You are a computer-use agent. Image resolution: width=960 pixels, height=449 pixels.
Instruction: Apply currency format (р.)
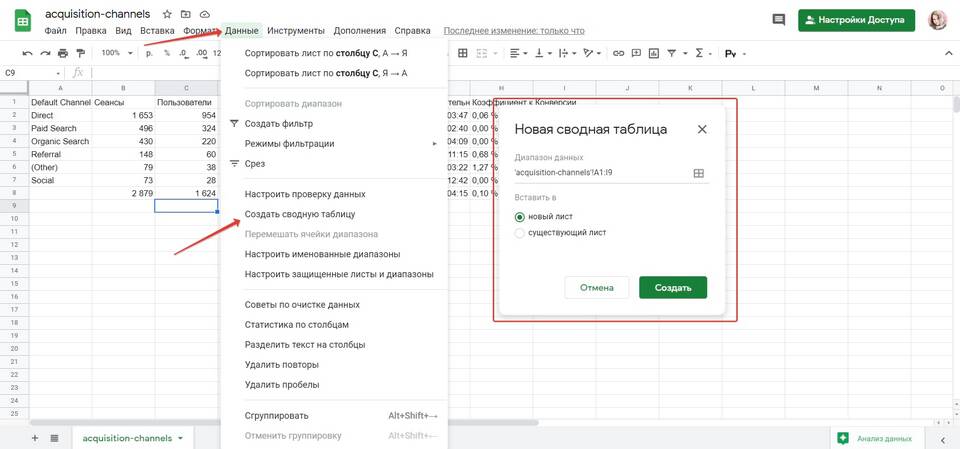[x=149, y=53]
